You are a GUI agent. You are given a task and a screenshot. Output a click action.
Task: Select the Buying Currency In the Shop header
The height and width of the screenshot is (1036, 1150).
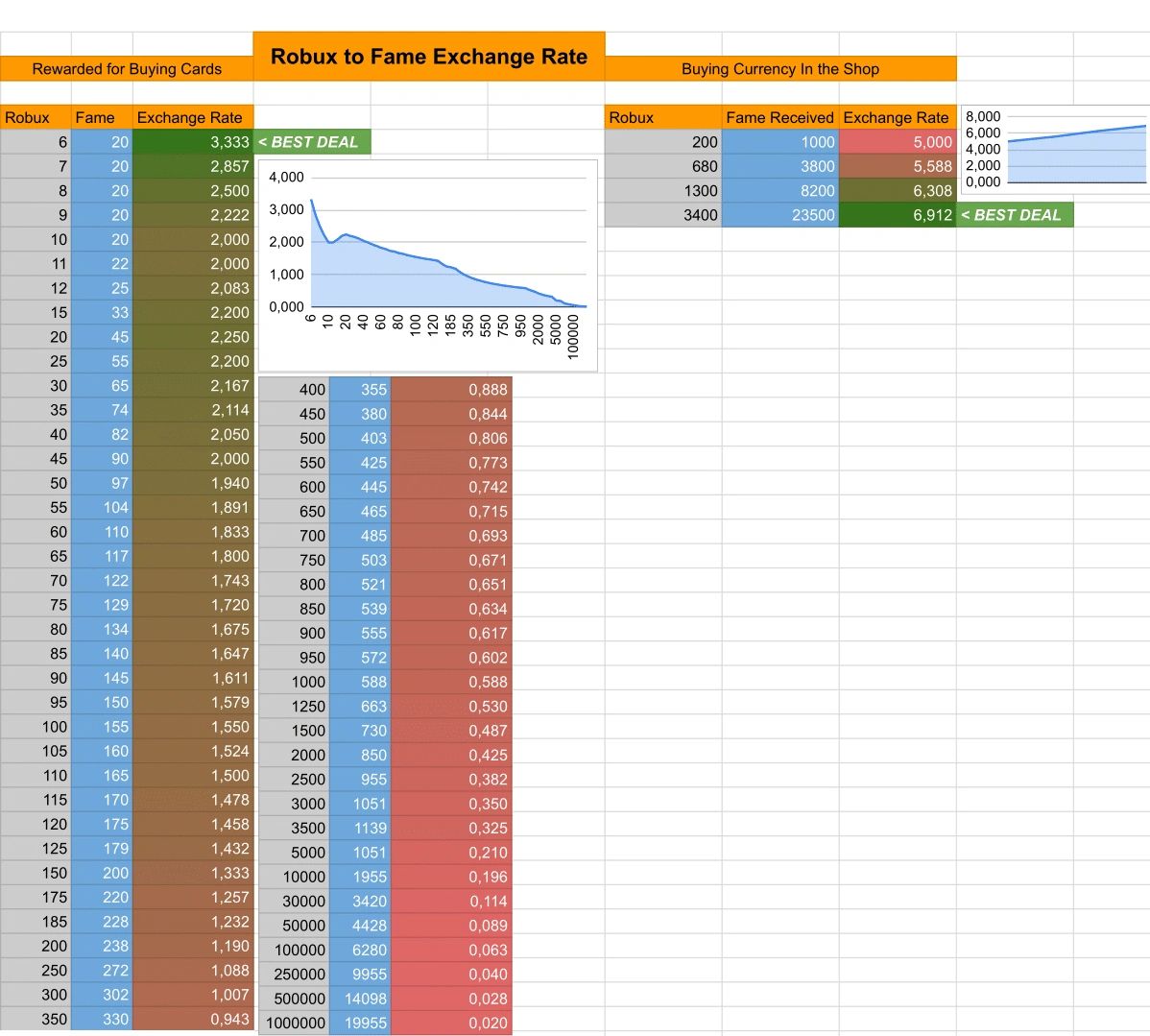[x=779, y=69]
